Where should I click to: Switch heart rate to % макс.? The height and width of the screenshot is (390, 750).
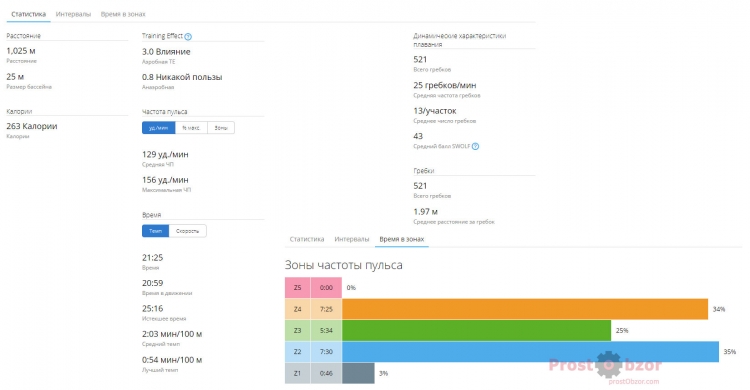click(191, 128)
